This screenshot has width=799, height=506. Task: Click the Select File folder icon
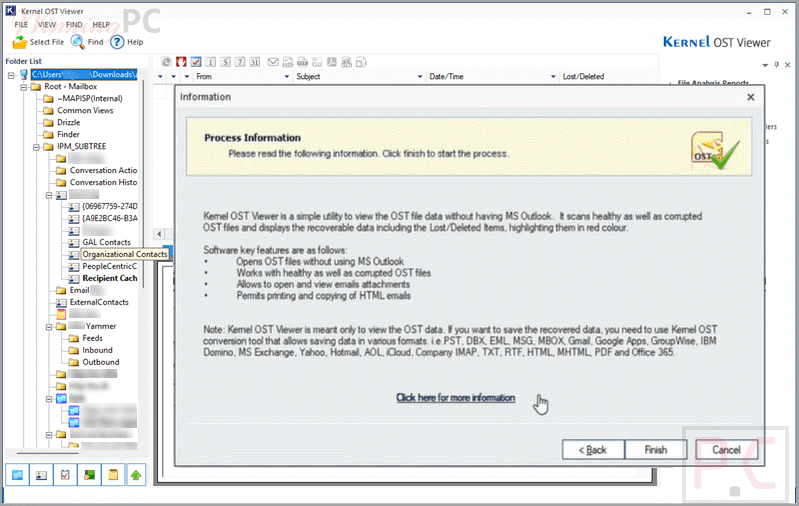tap(20, 42)
